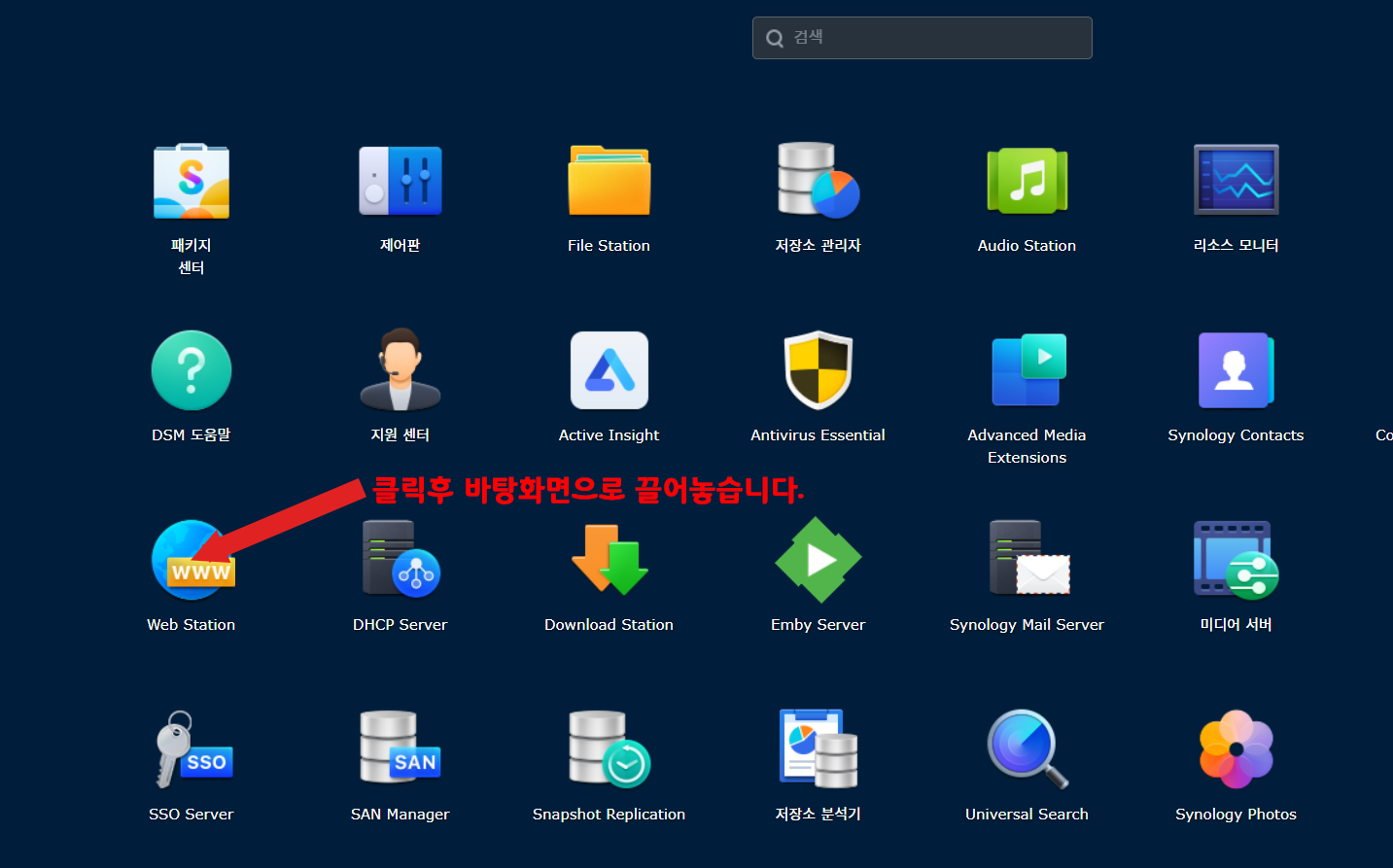This screenshot has height=868, width=1393.
Task: Click the magnifier icon in search box
Action: click(775, 38)
